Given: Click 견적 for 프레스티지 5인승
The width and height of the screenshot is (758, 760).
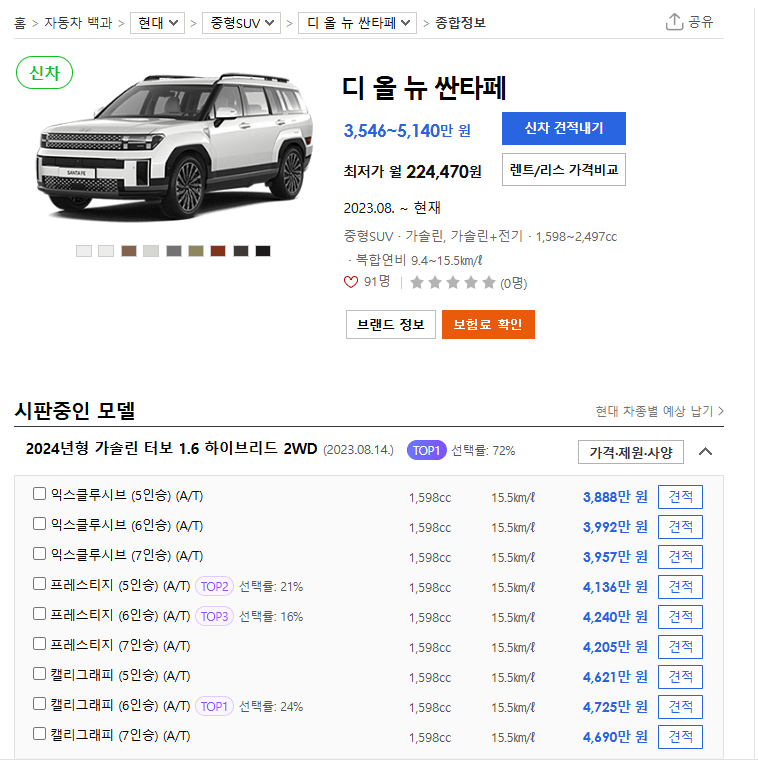Looking at the screenshot, I should click(x=680, y=587).
